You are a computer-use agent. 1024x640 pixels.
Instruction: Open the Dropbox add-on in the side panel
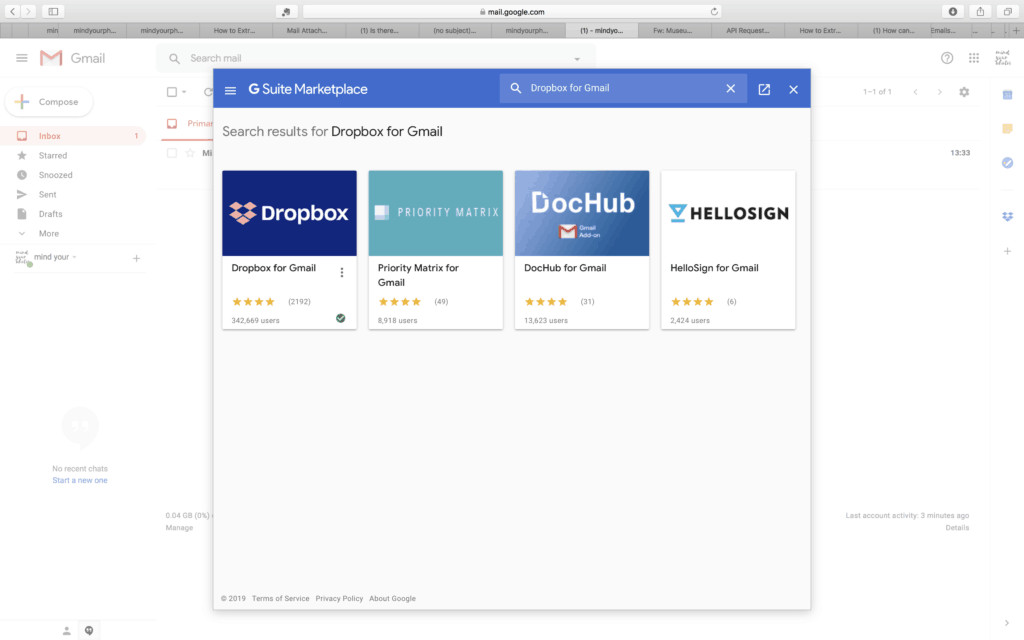tap(1008, 216)
